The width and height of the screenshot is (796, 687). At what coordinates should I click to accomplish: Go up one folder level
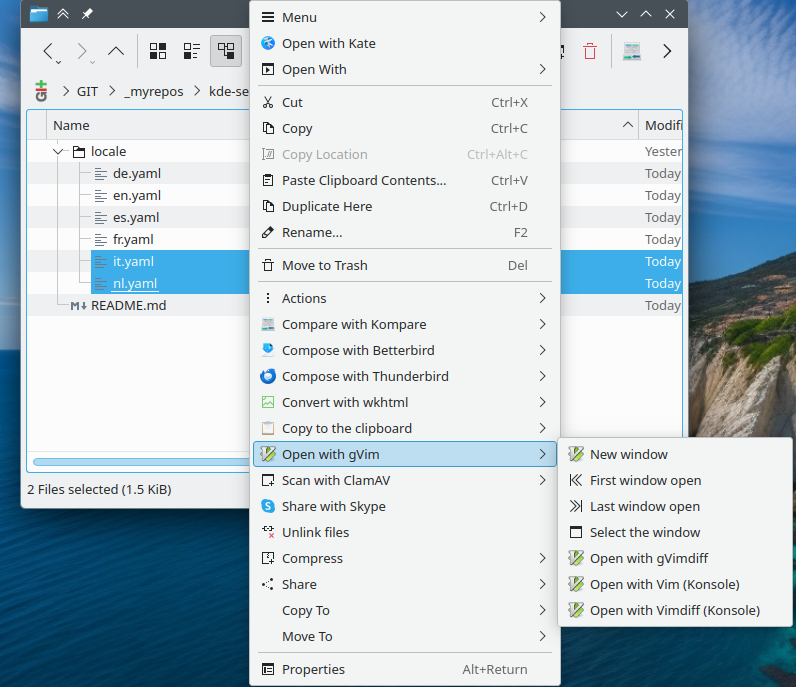pos(116,51)
